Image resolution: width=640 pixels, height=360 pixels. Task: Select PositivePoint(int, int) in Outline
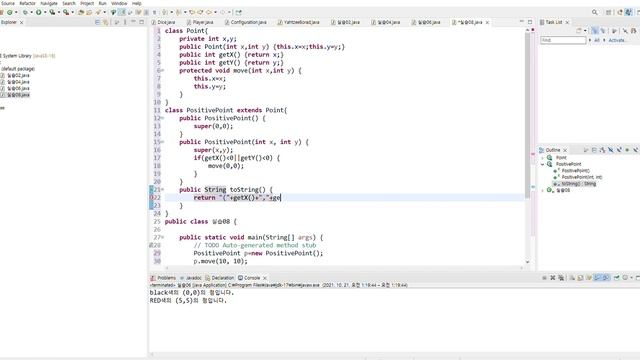coord(582,177)
